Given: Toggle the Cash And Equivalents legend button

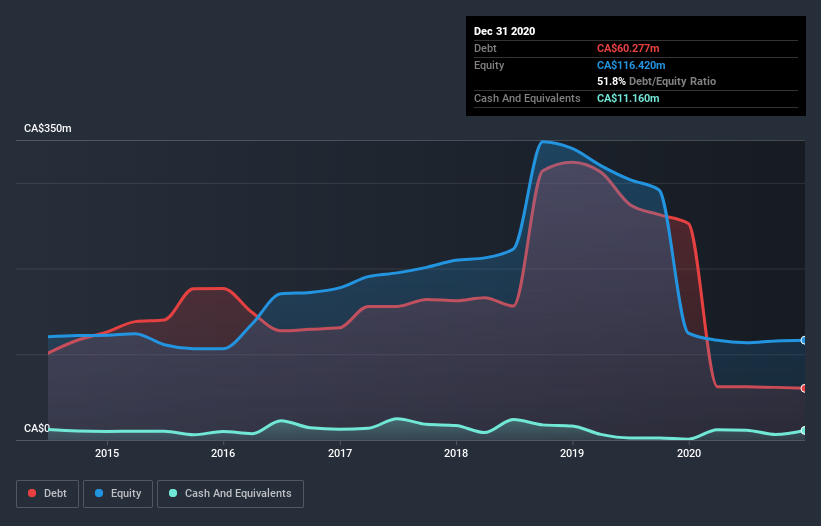Looking at the screenshot, I should pyautogui.click(x=230, y=494).
